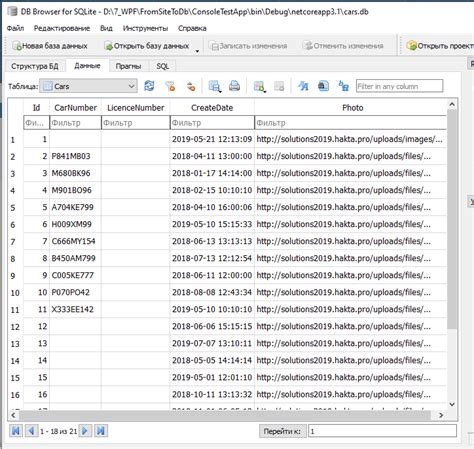Open the Инструменты menu
474x449 pixels.
click(145, 28)
